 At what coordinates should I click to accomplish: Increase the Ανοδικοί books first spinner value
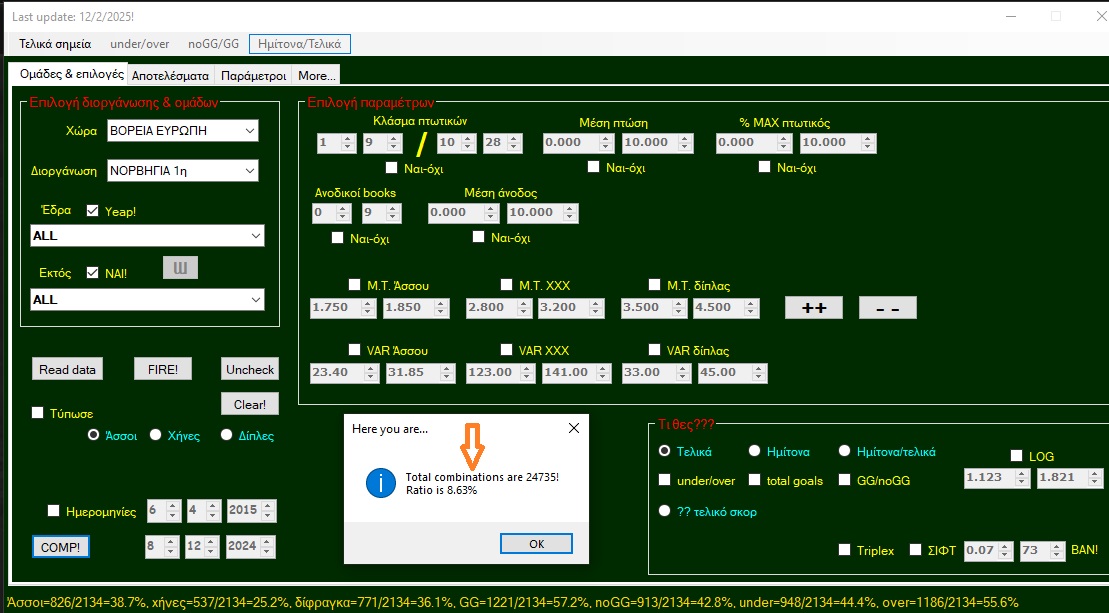345,208
